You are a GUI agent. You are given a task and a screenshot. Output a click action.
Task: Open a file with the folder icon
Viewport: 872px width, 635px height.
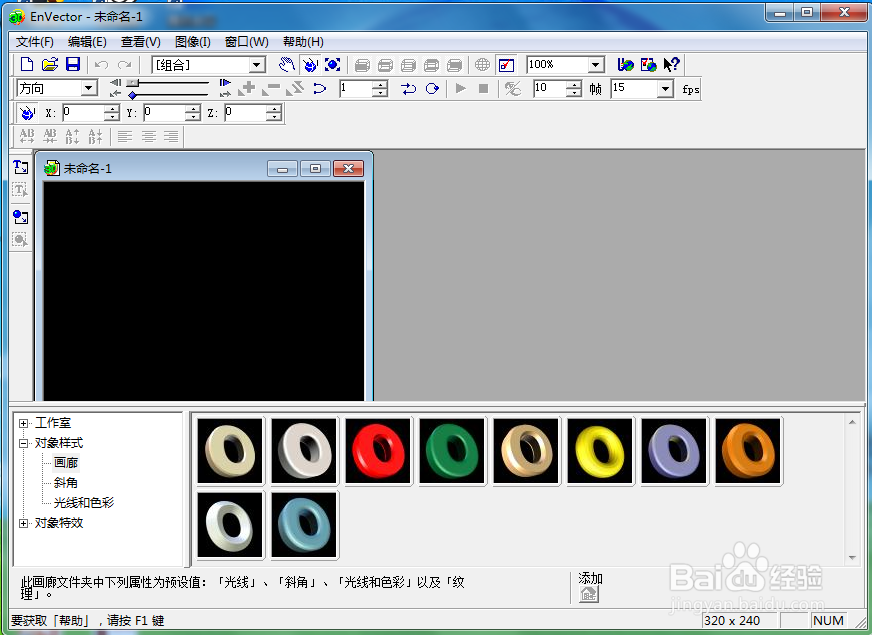point(50,65)
